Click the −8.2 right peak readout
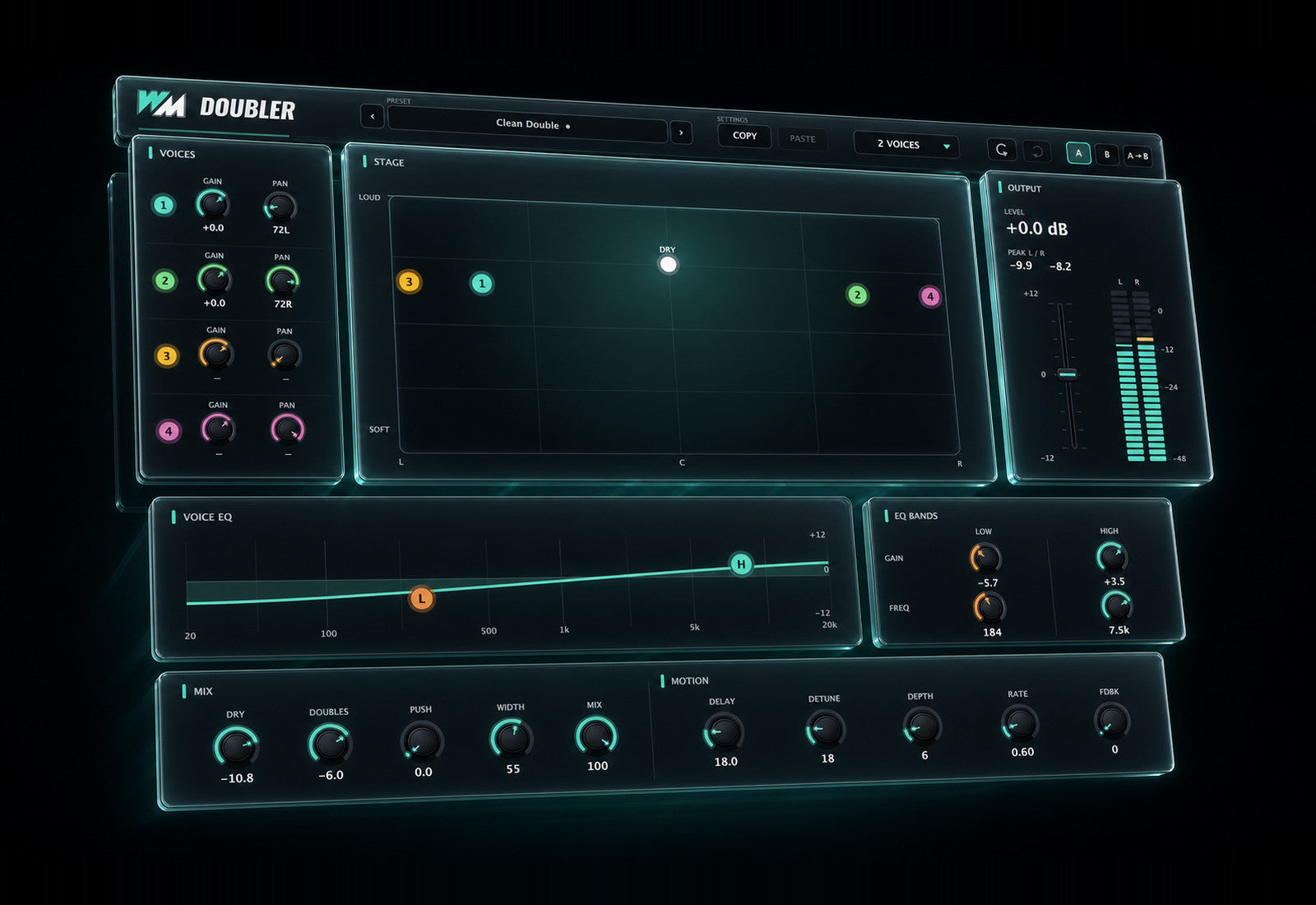This screenshot has height=905, width=1316. pyautogui.click(x=1060, y=267)
